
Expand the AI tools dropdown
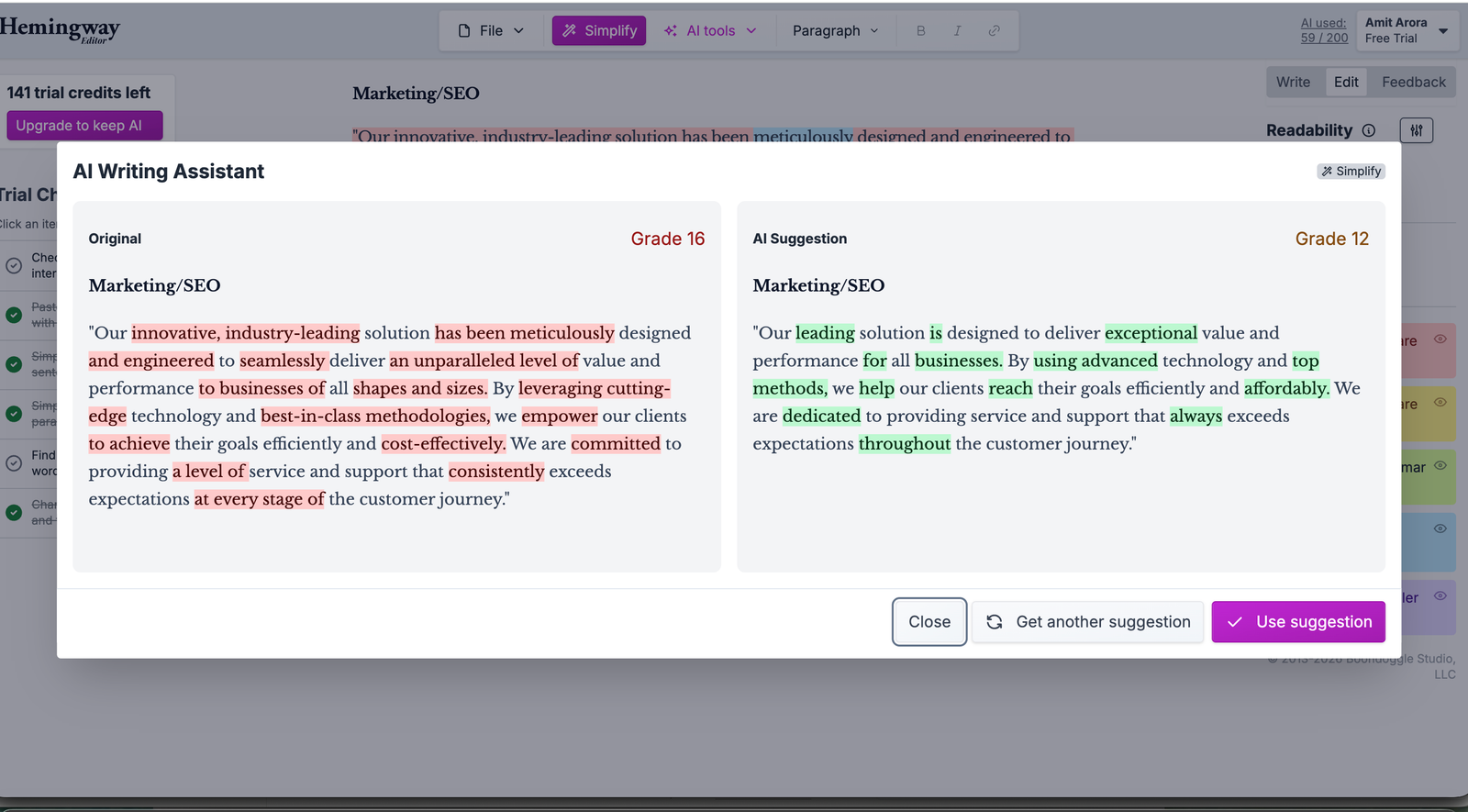tap(710, 30)
